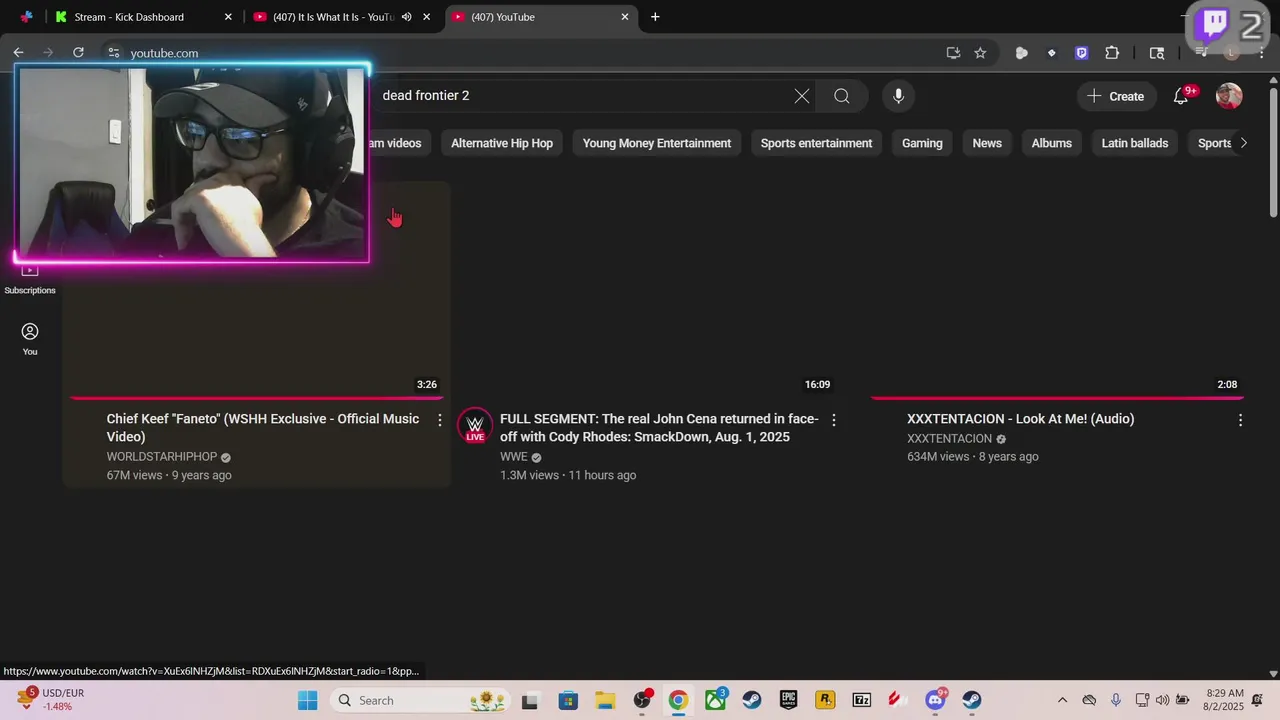Open the clock showing 8:29 AM

(1225, 699)
